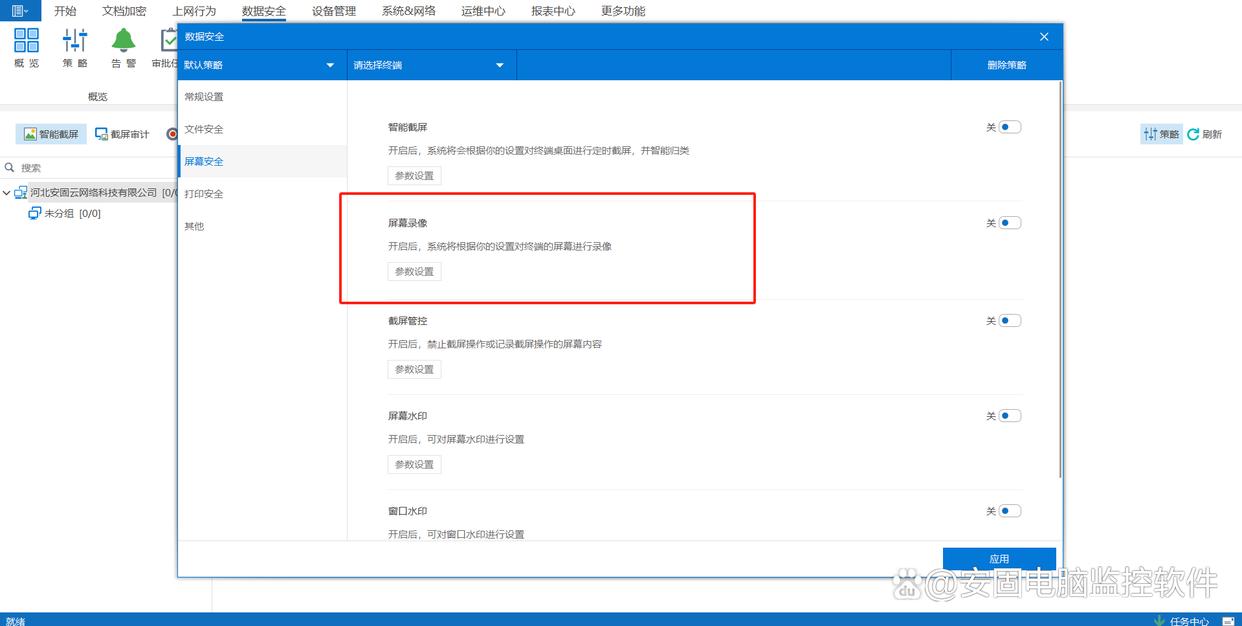Switch to the 设备管理 menu tab

click(x=333, y=11)
